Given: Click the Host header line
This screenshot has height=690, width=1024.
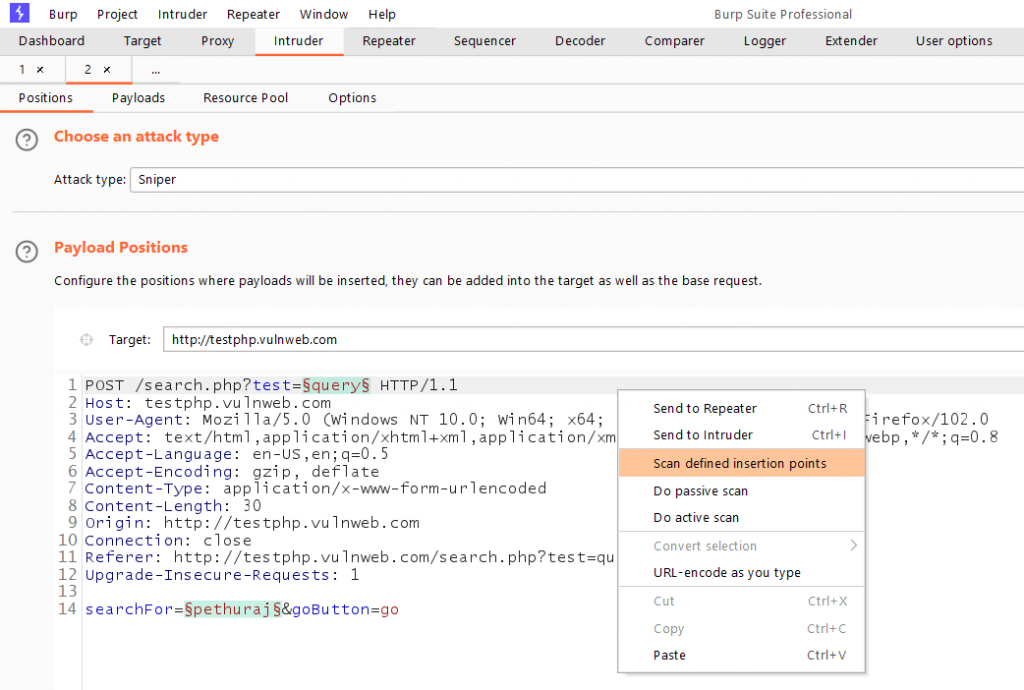Looking at the screenshot, I should pyautogui.click(x=208, y=403).
